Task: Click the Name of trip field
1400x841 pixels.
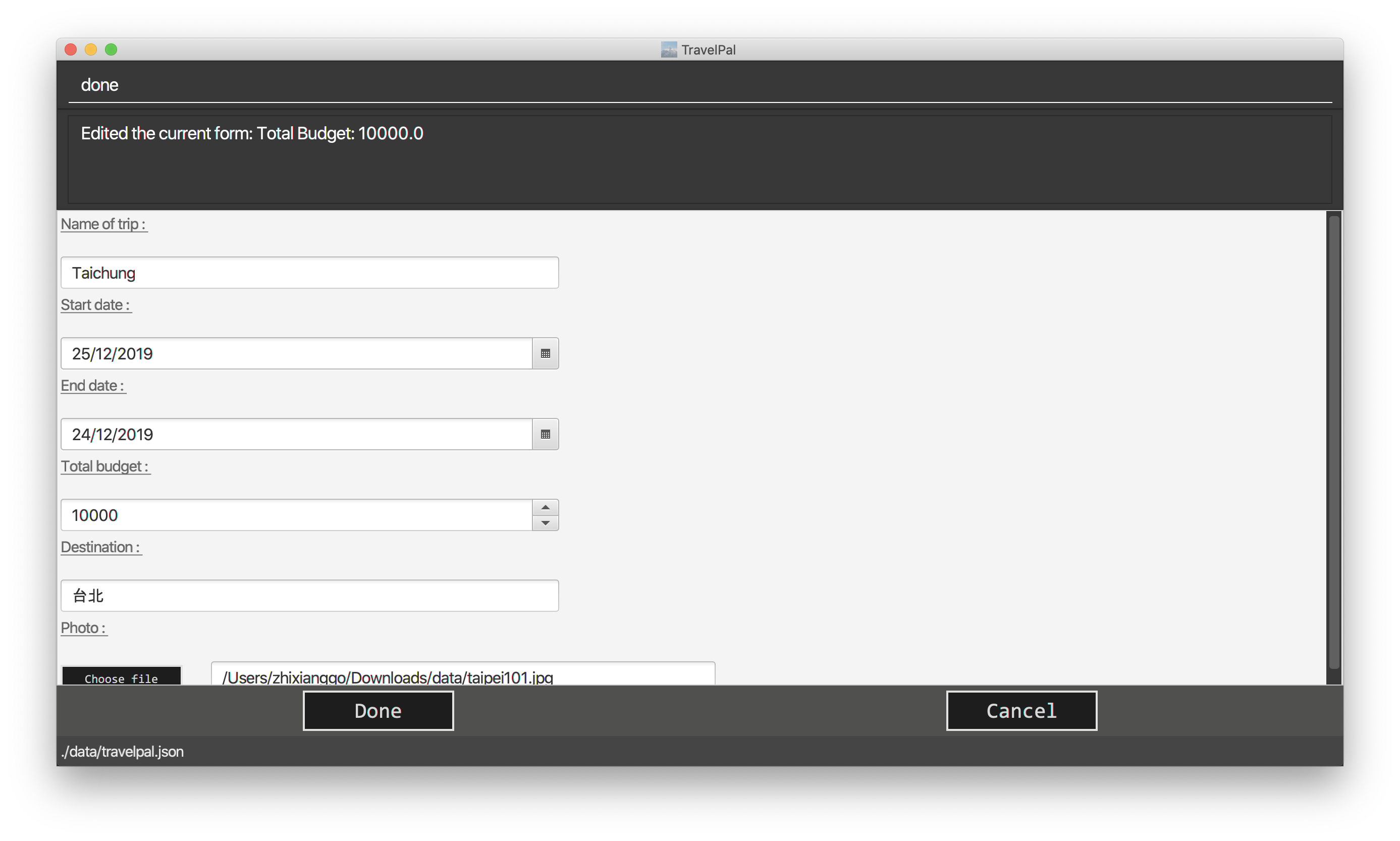Action: pos(309,273)
